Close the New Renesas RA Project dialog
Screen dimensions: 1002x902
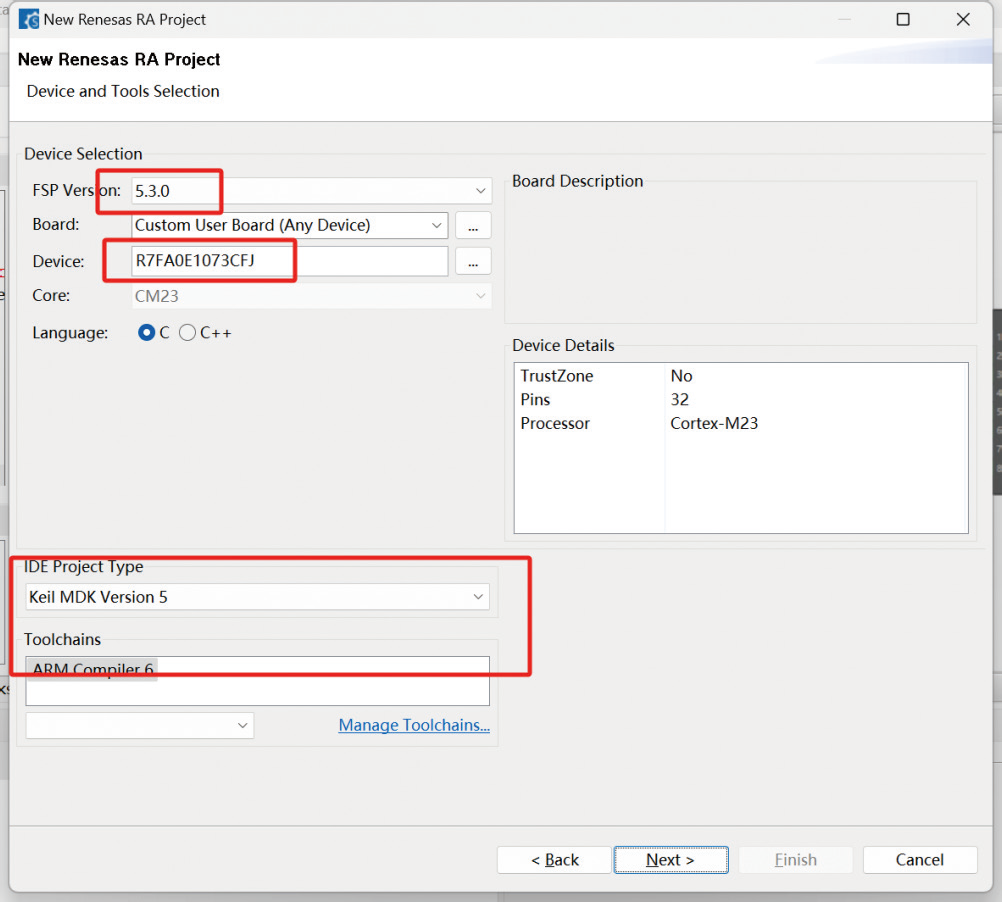tap(963, 19)
